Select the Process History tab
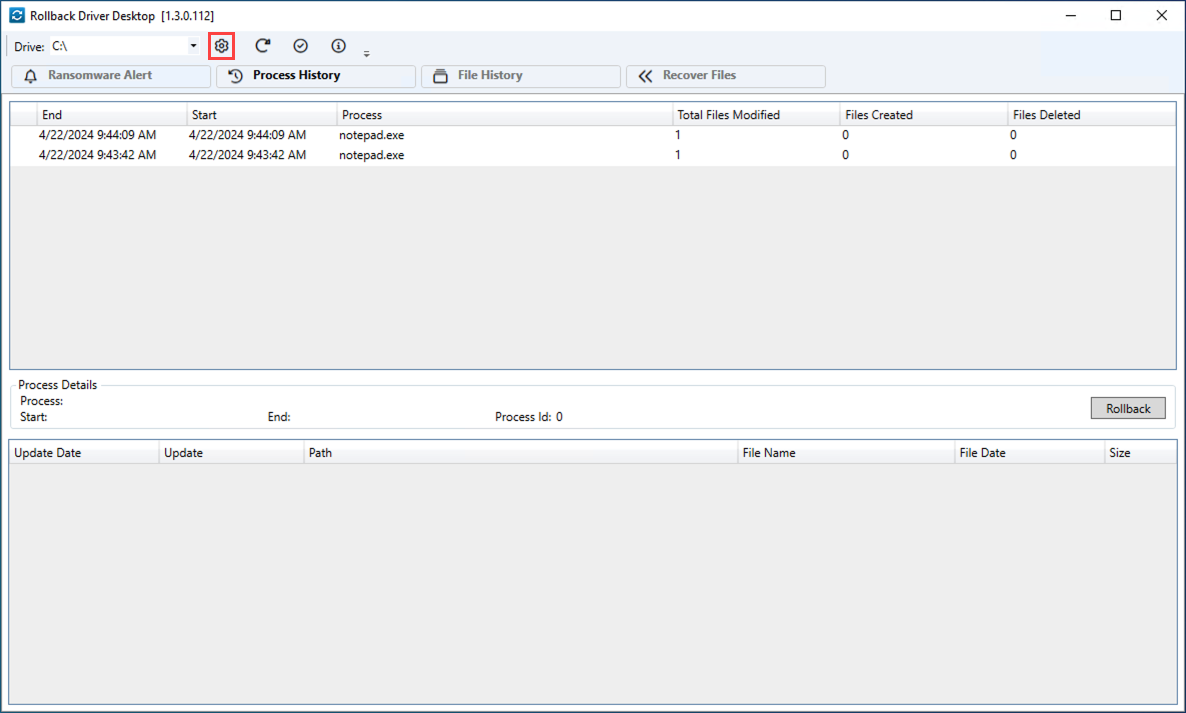 point(316,76)
